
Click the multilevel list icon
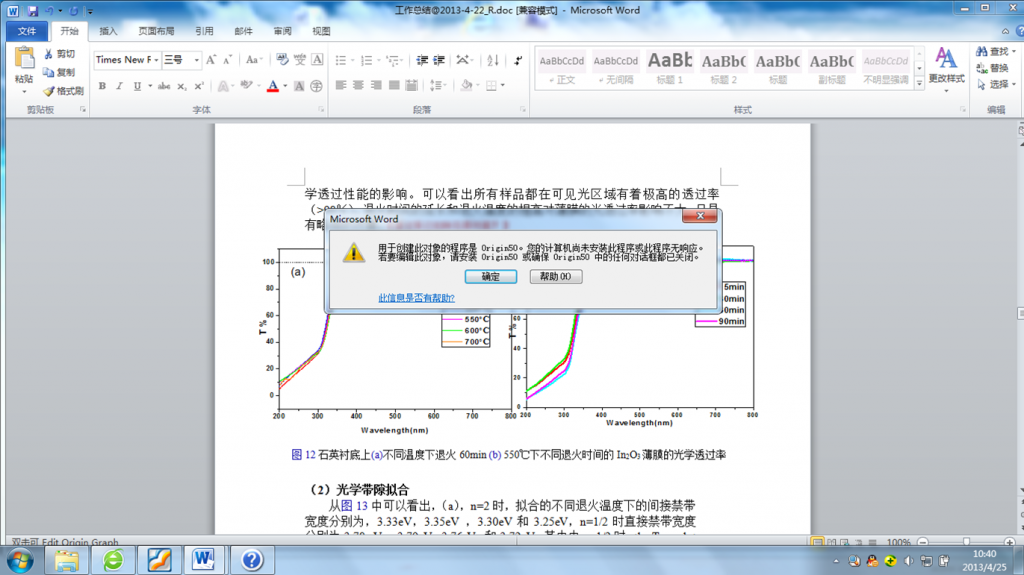coord(392,60)
